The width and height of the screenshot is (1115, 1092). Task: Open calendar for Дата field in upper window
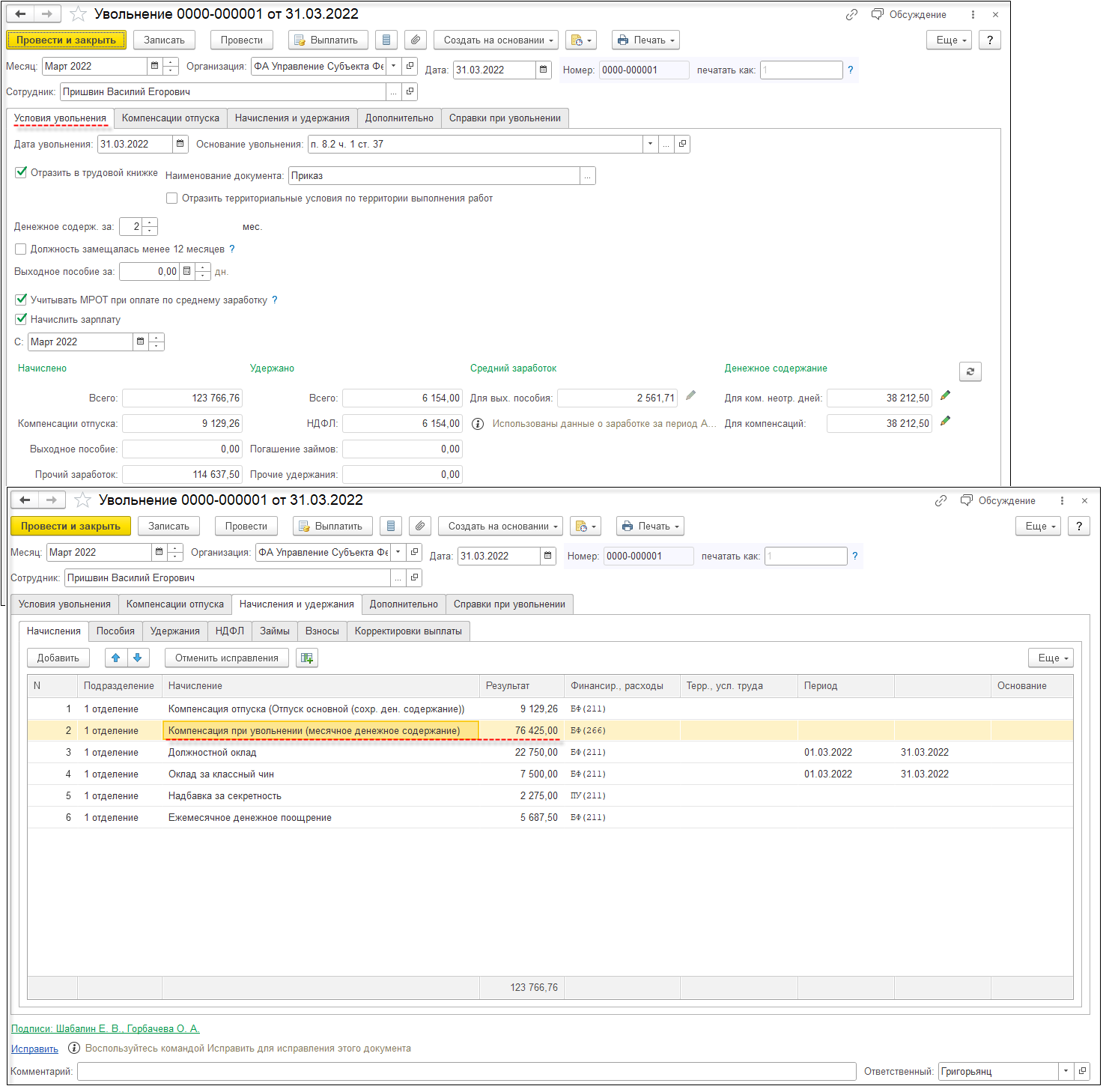pos(544,70)
